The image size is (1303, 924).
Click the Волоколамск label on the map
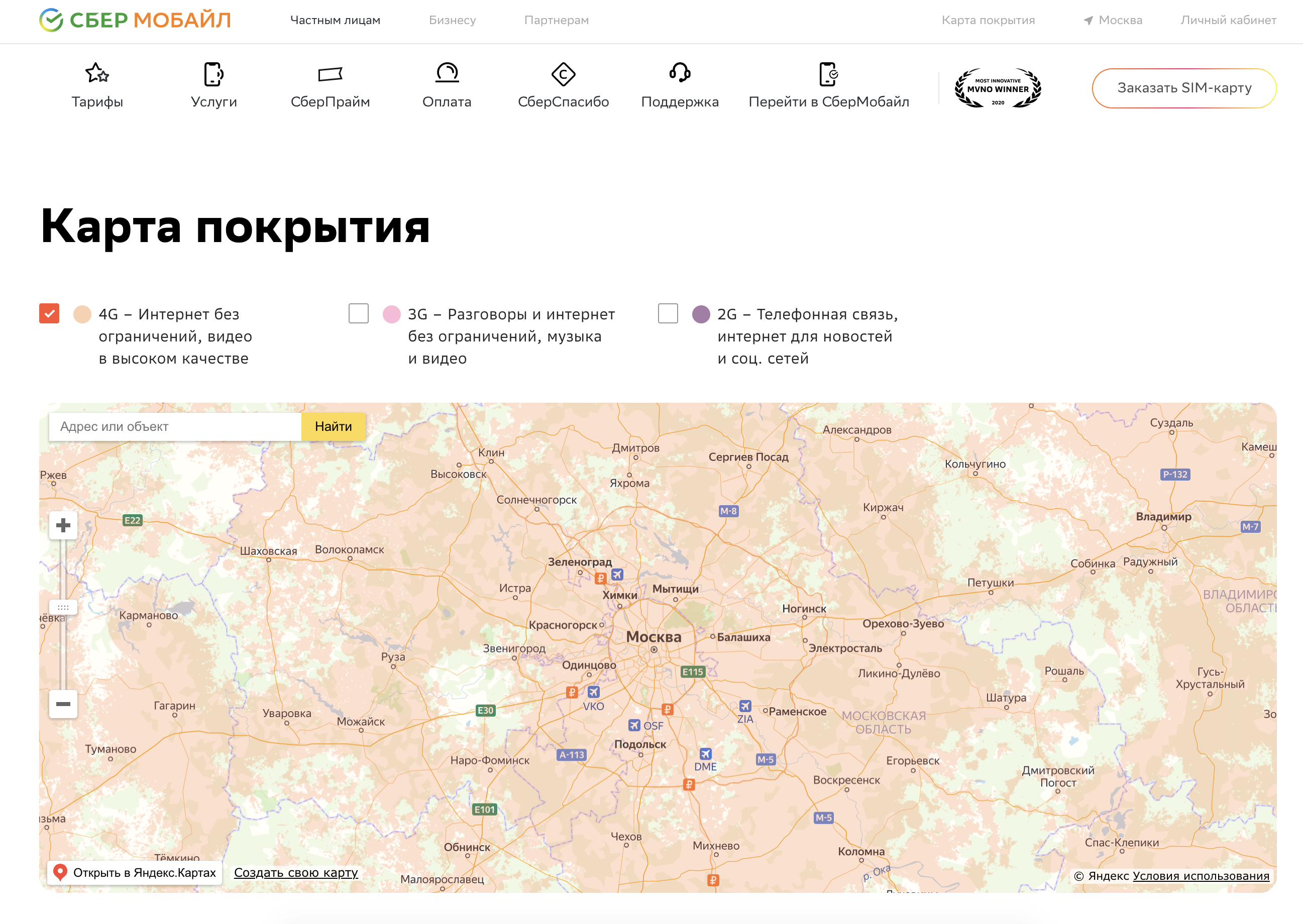coord(350,549)
